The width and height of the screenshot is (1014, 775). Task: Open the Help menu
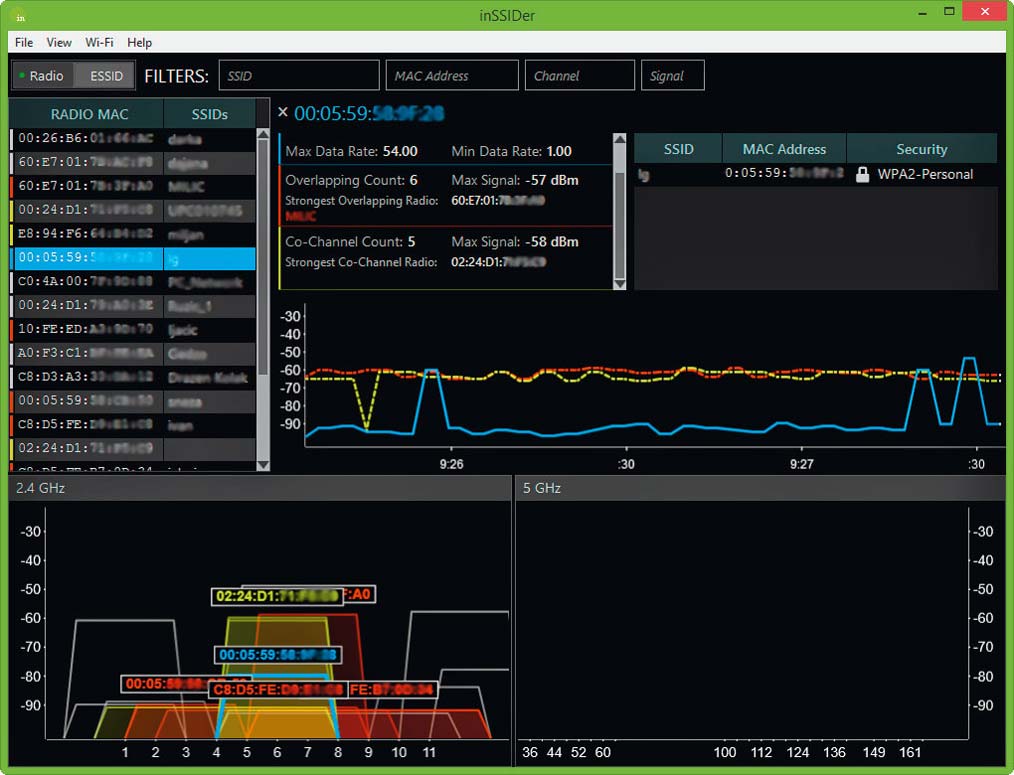pos(139,43)
